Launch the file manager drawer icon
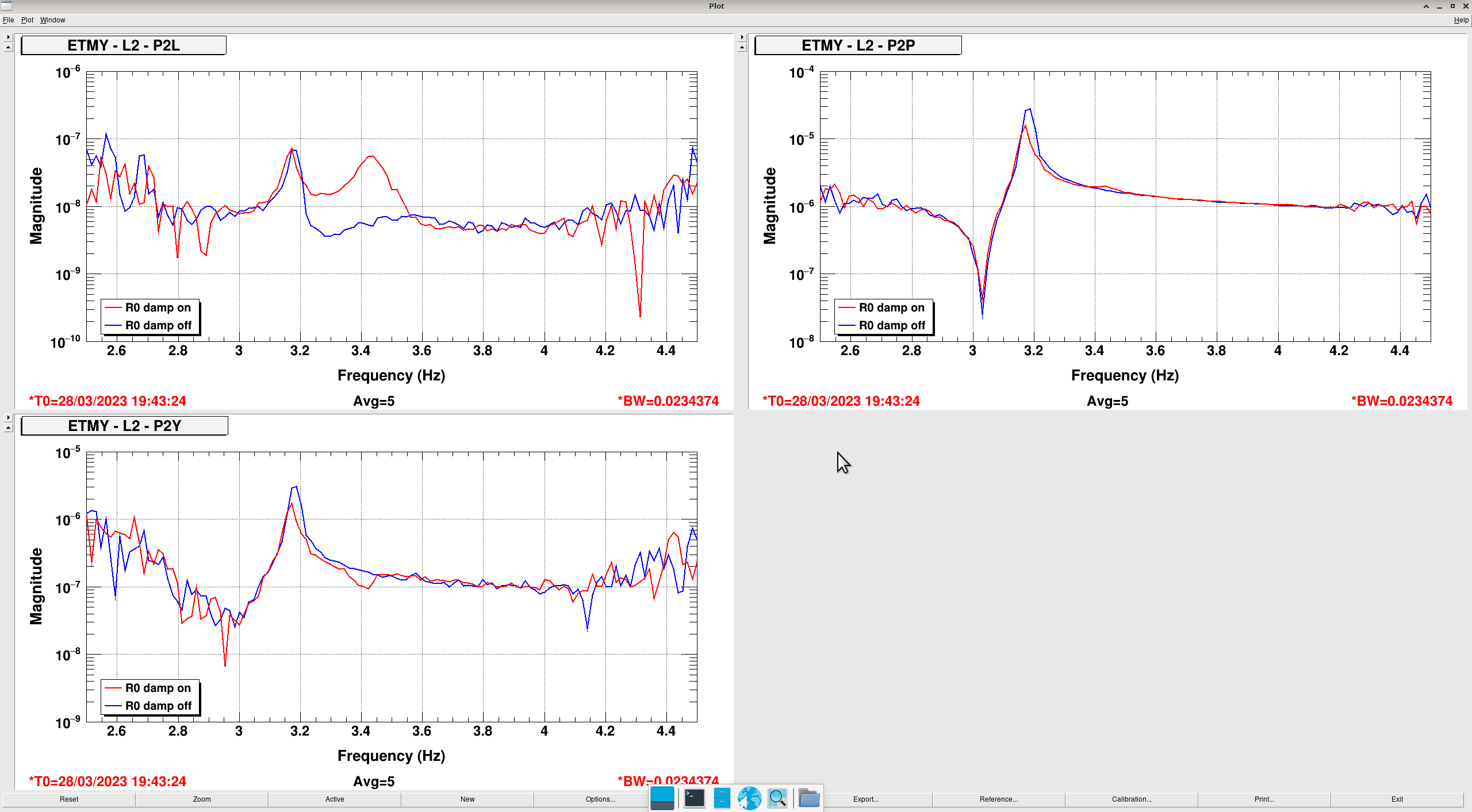The image size is (1472, 812). [722, 798]
